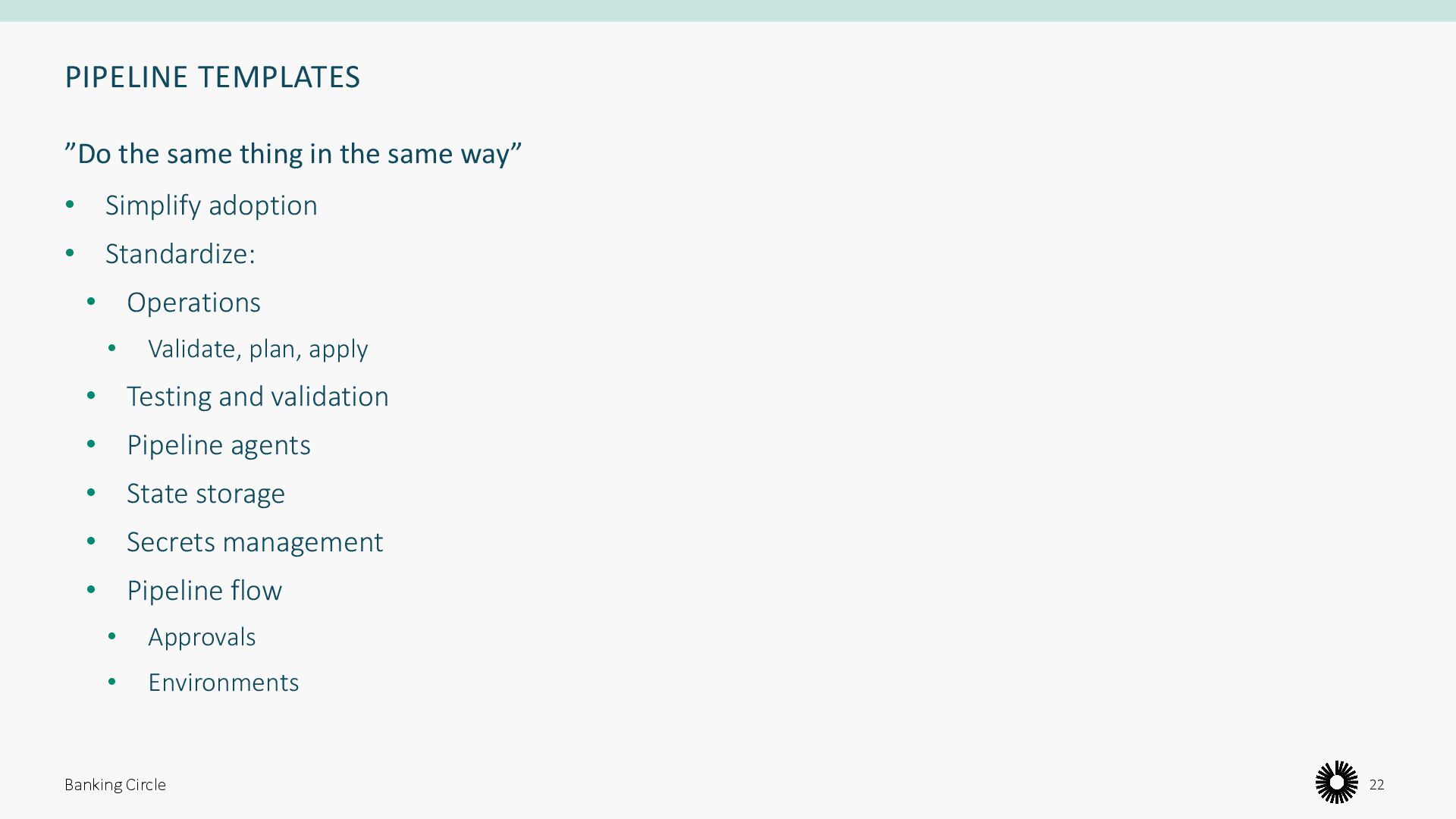Screen dimensions: 1456x819
Task: Click the Secrets management bullet
Action: click(x=255, y=542)
